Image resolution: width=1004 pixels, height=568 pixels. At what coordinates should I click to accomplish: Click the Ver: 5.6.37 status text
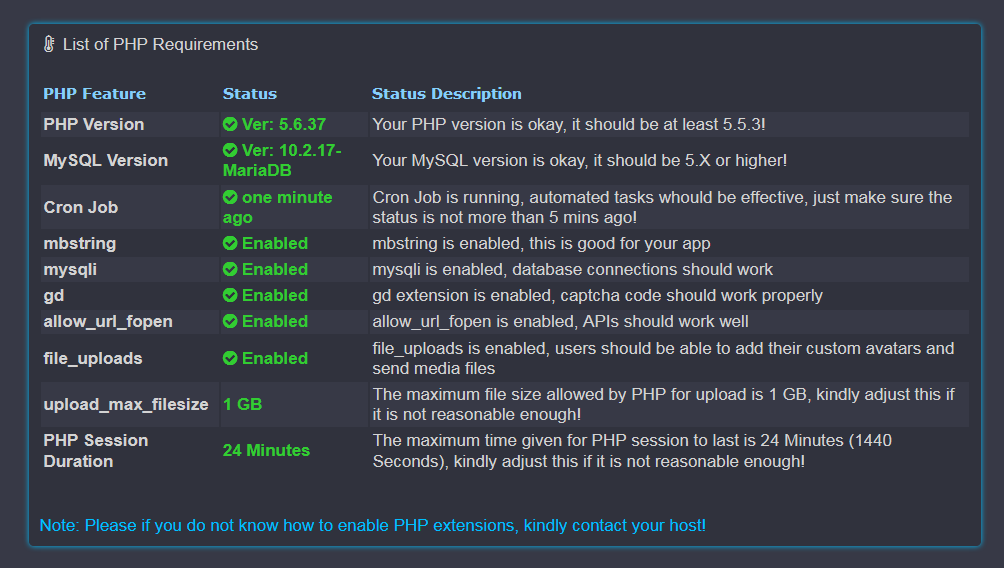(x=284, y=124)
